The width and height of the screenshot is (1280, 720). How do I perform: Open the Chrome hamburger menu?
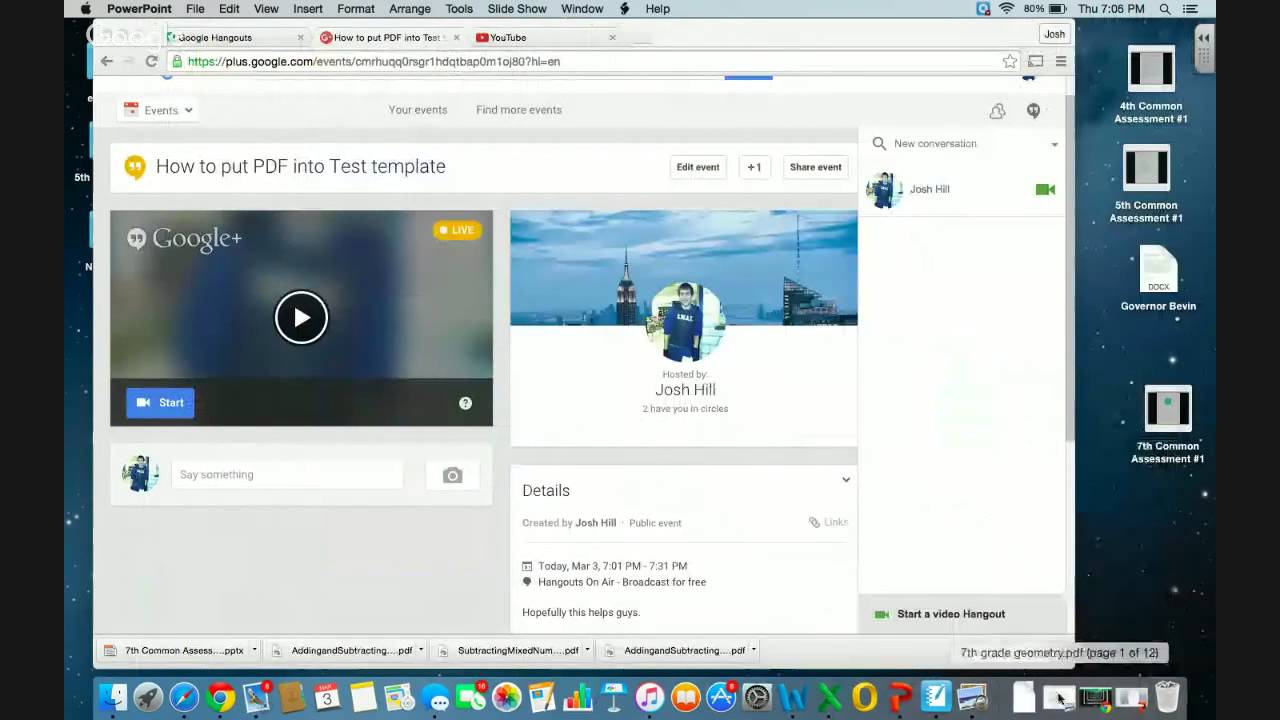pyautogui.click(x=1061, y=61)
